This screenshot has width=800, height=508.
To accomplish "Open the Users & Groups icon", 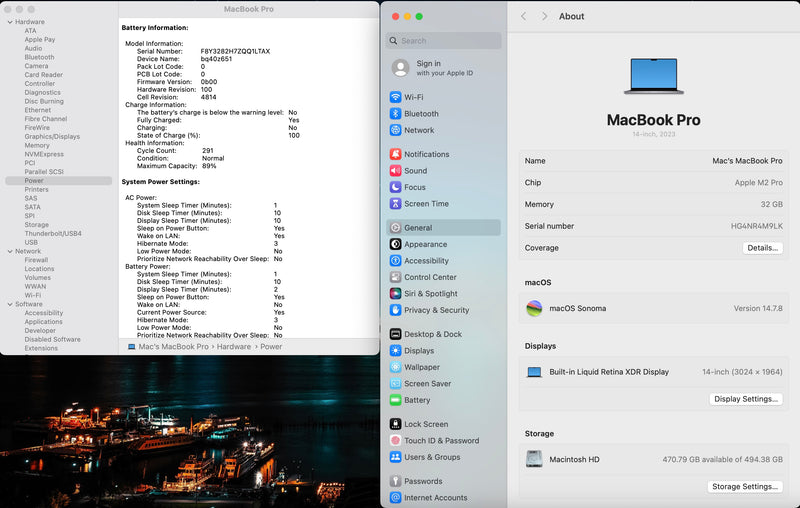I will click(395, 457).
